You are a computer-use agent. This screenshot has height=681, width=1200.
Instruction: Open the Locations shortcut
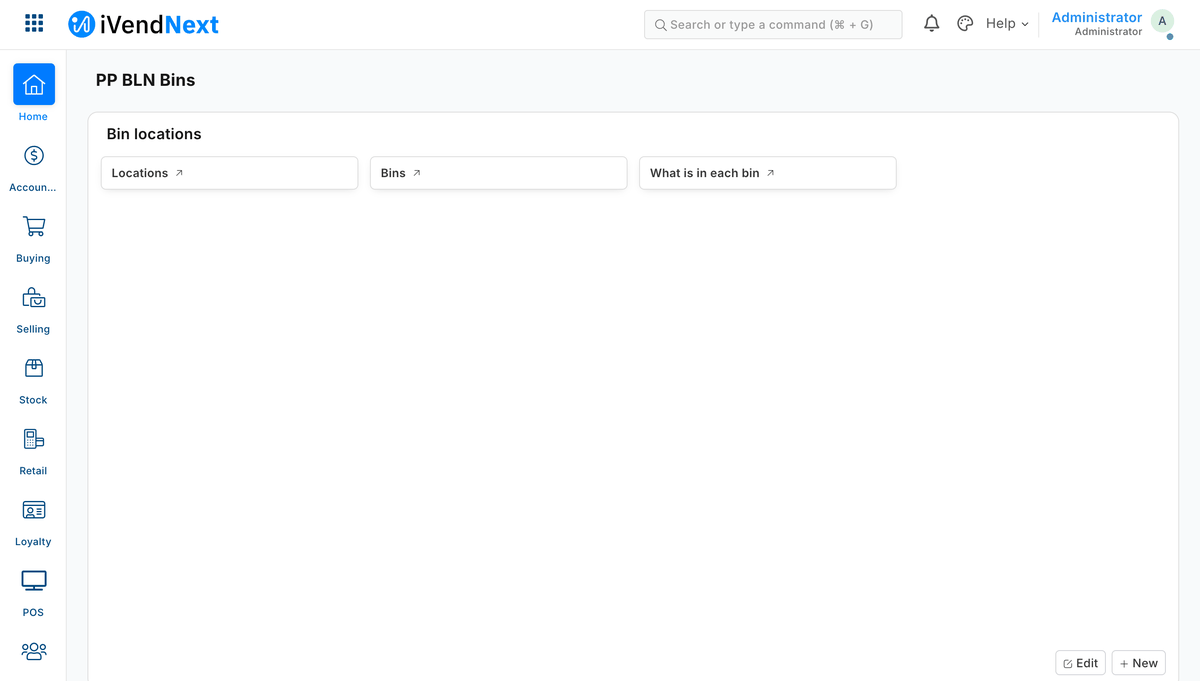(229, 173)
